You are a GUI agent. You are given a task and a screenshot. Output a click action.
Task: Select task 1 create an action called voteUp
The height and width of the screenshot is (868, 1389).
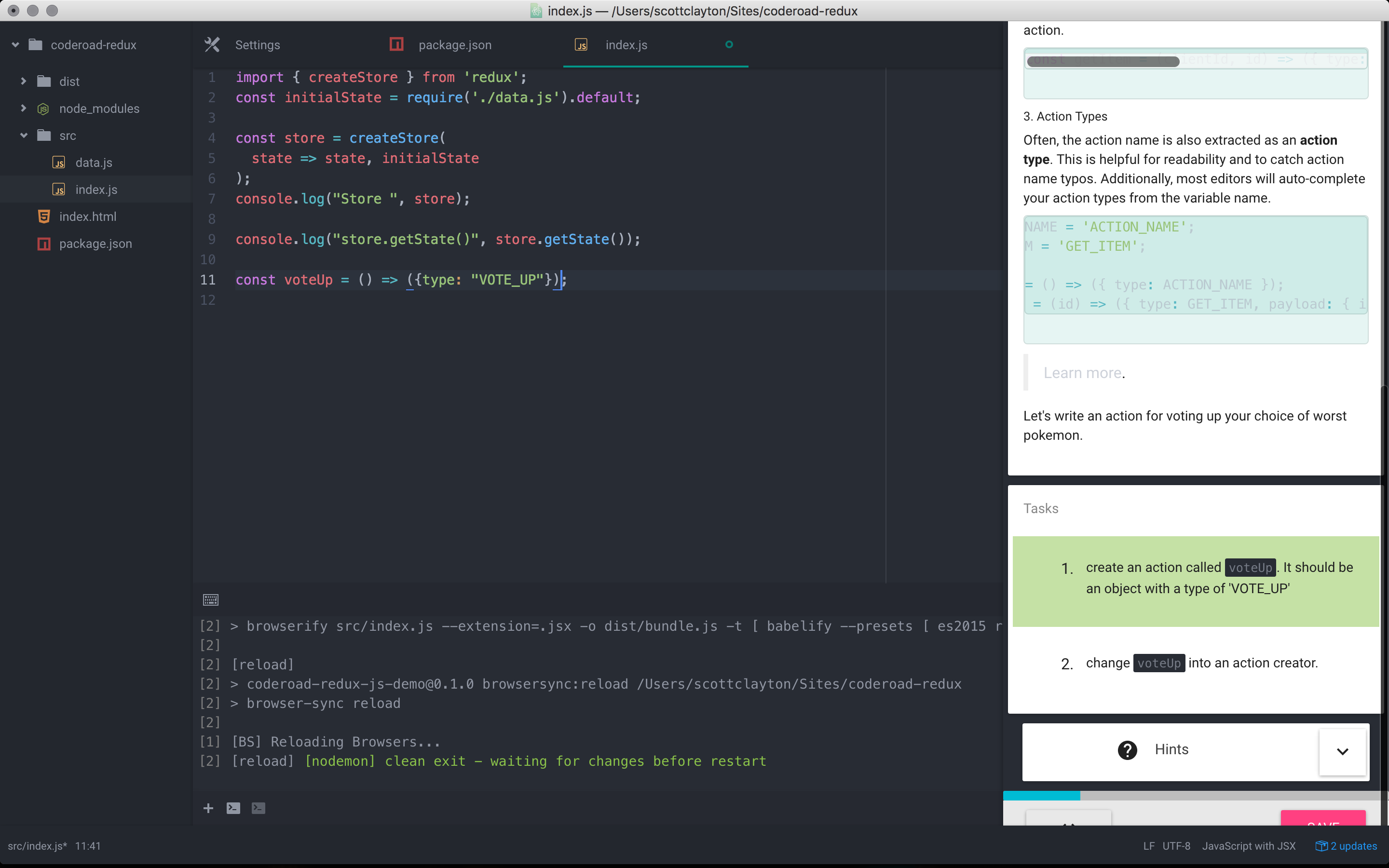[x=1196, y=581]
